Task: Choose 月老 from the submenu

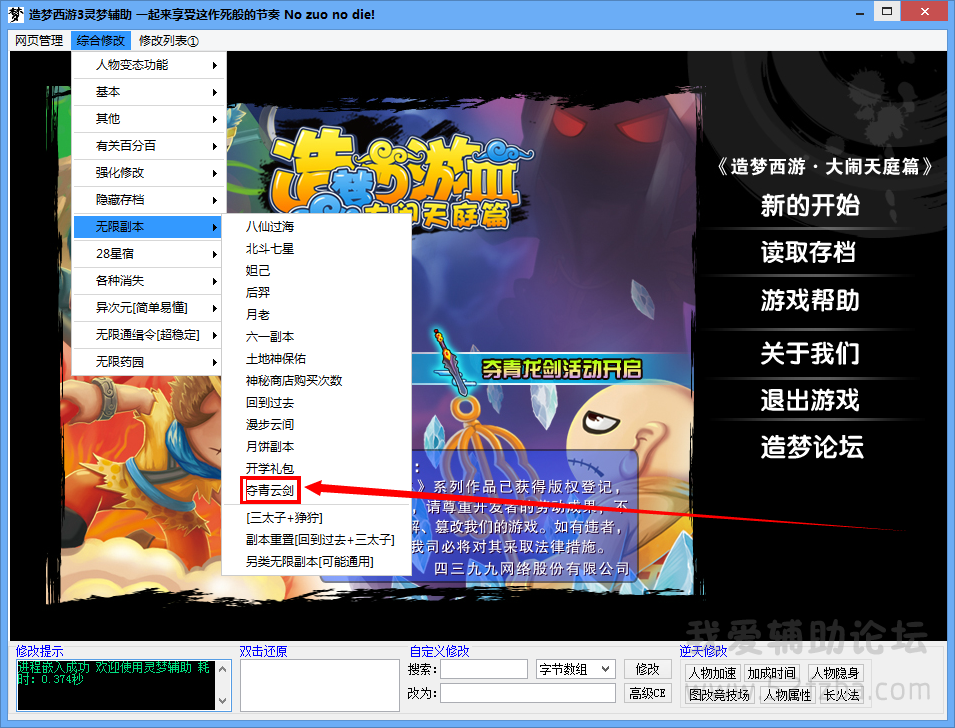Action: pyautogui.click(x=317, y=315)
